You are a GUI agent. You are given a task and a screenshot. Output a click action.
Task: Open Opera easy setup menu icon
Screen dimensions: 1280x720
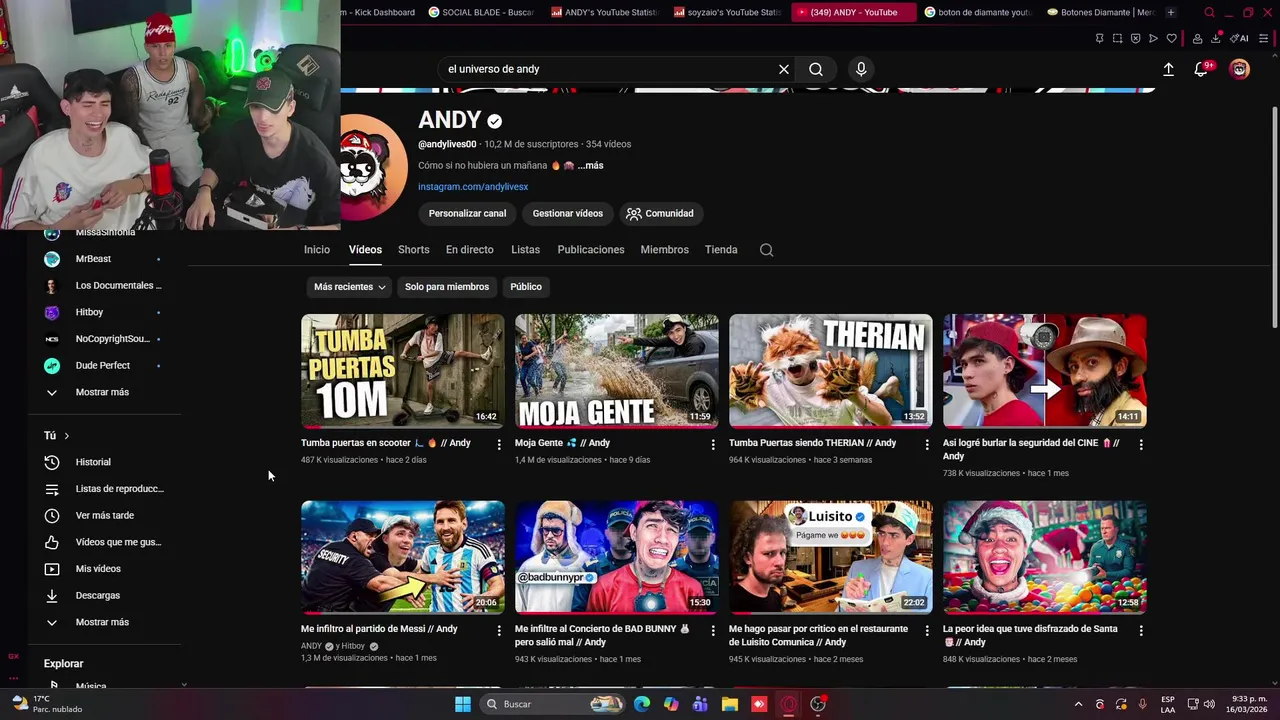(1264, 39)
